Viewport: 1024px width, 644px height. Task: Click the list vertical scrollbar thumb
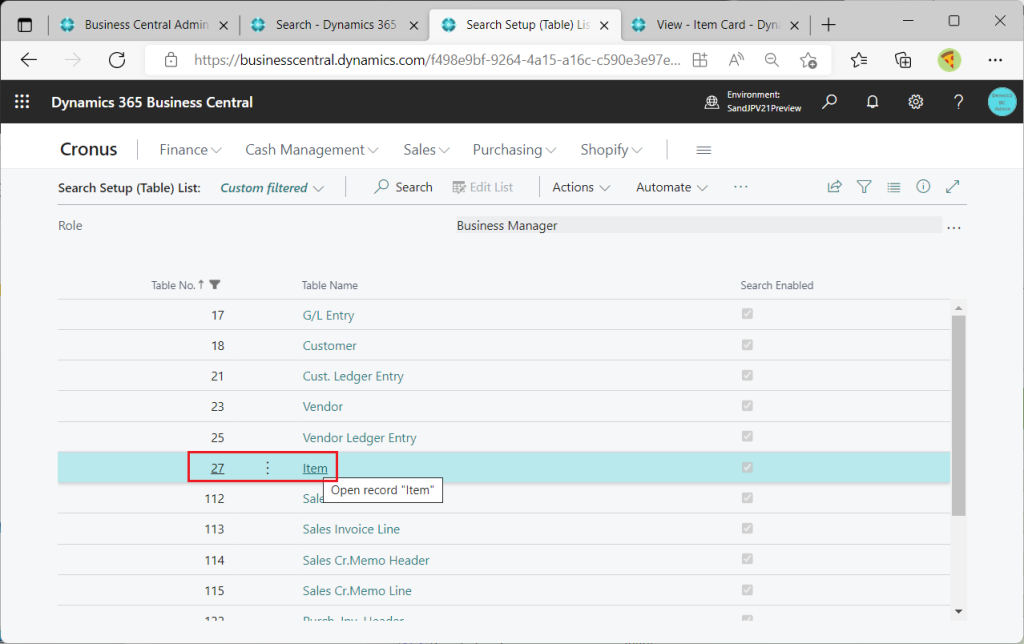(x=958, y=415)
